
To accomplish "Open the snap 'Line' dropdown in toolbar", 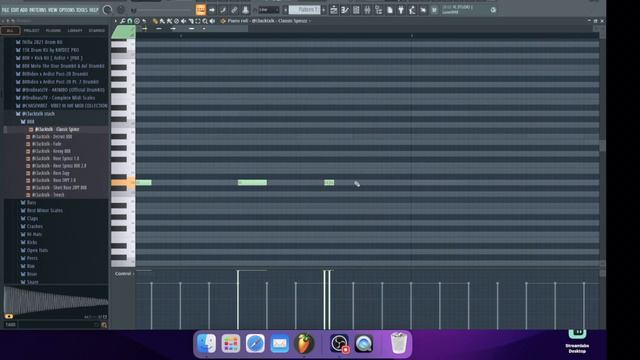I will 268,10.
